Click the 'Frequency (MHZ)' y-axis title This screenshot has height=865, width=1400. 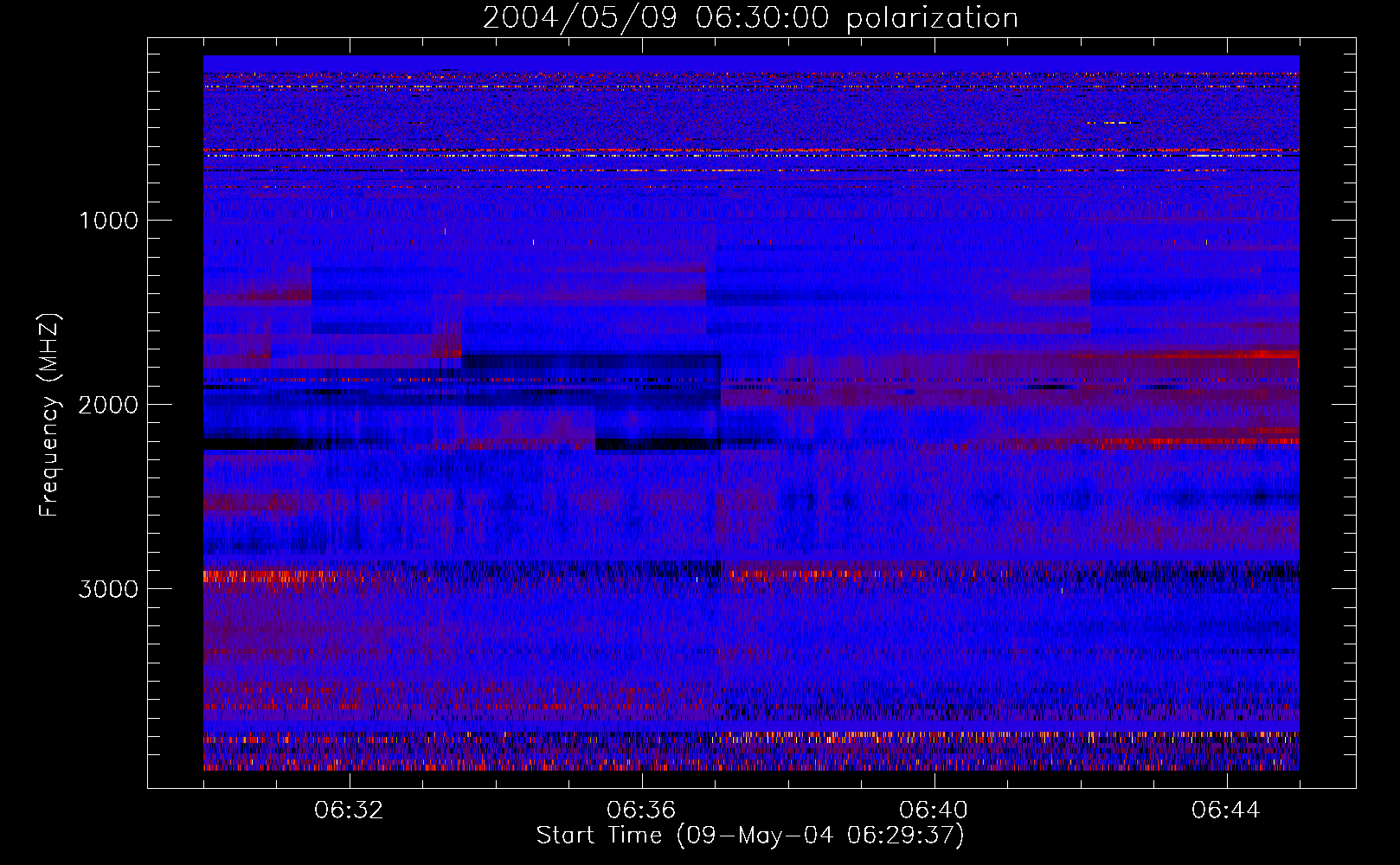point(48,415)
